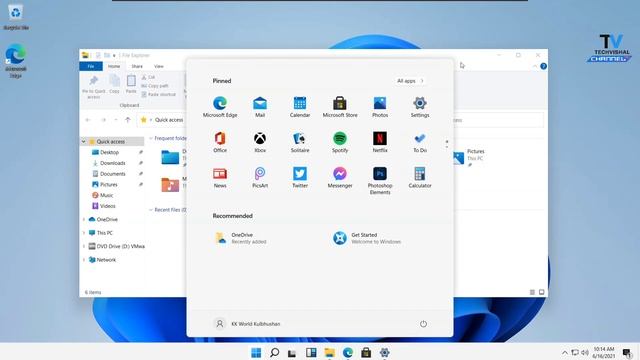The image size is (640, 360).
Task: Open Photoshop Elements pinned app
Action: 380,180
